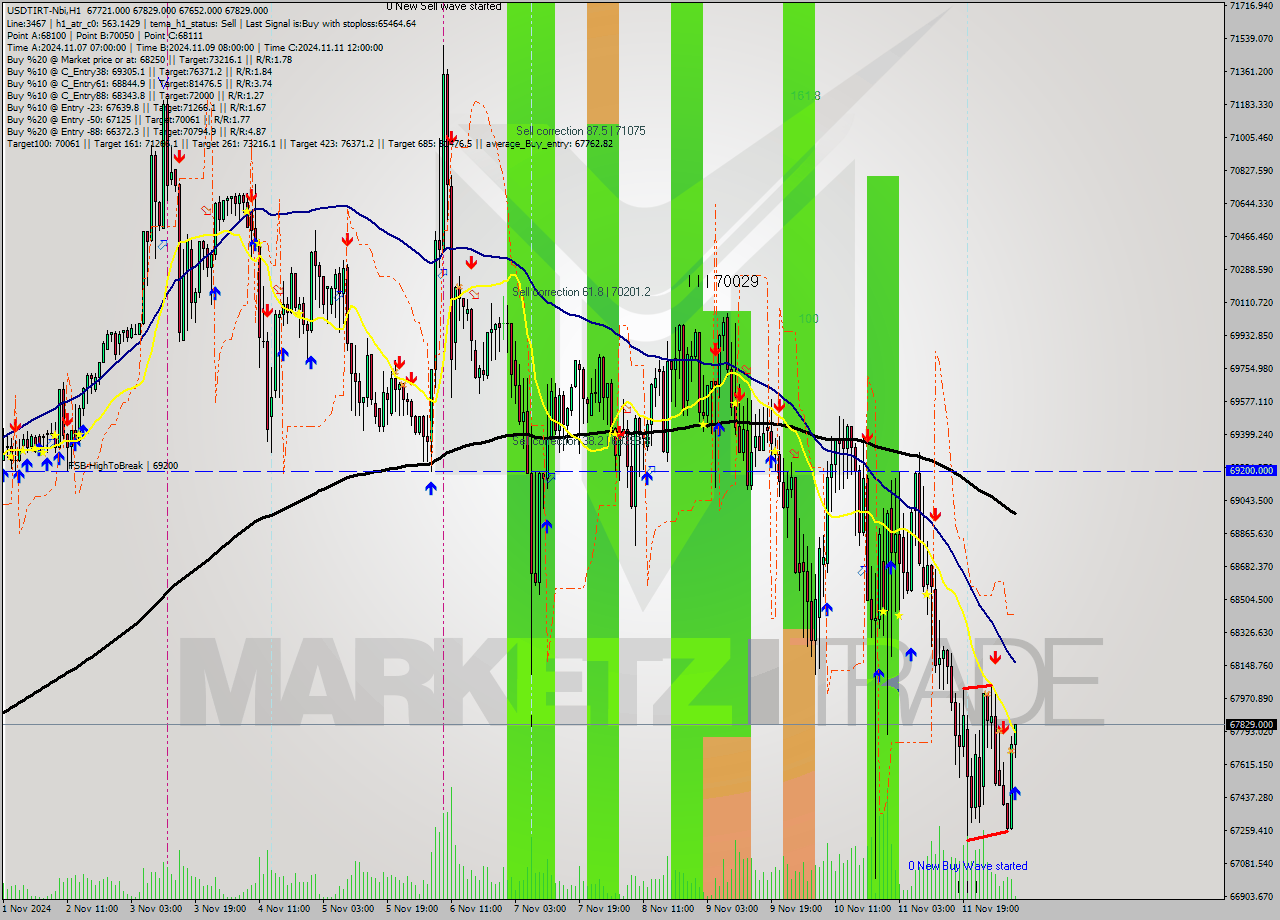Click the '100' Fibonacci level label
Screen dimensions: 1280x920
click(809, 319)
